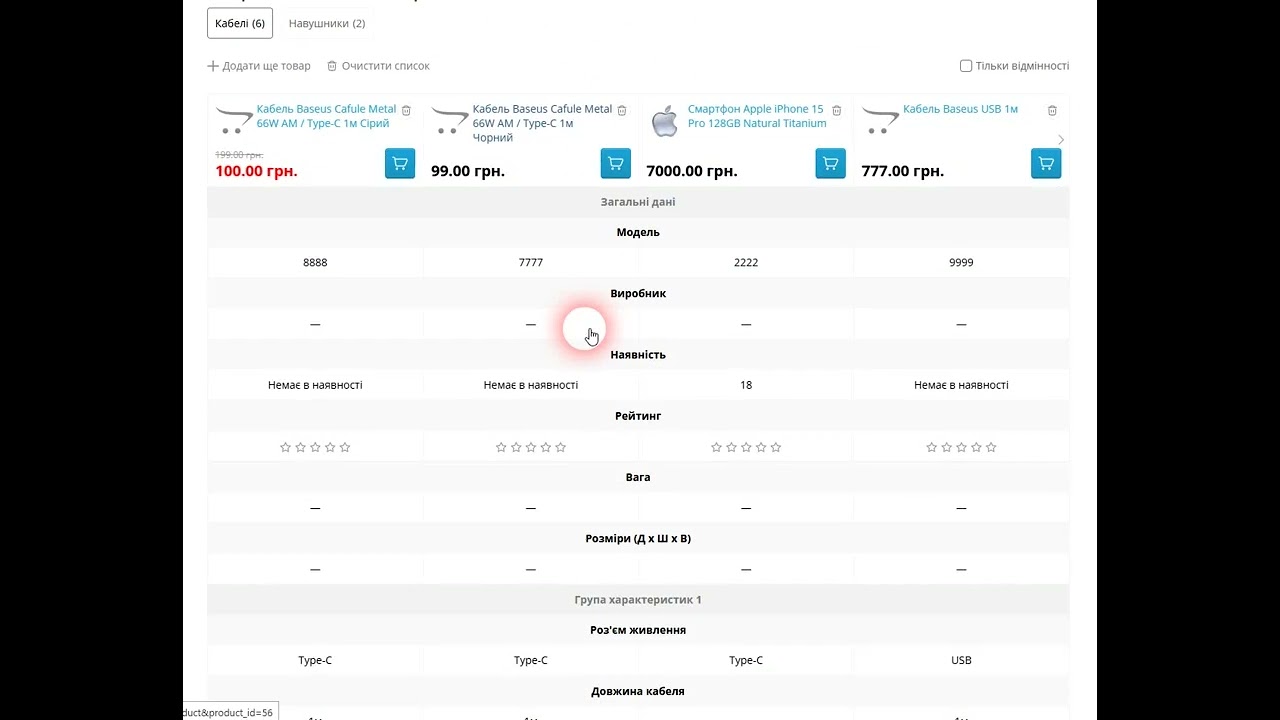This screenshot has width=1280, height=720.
Task: Show next products with right chevron
Action: pyautogui.click(x=1060, y=139)
